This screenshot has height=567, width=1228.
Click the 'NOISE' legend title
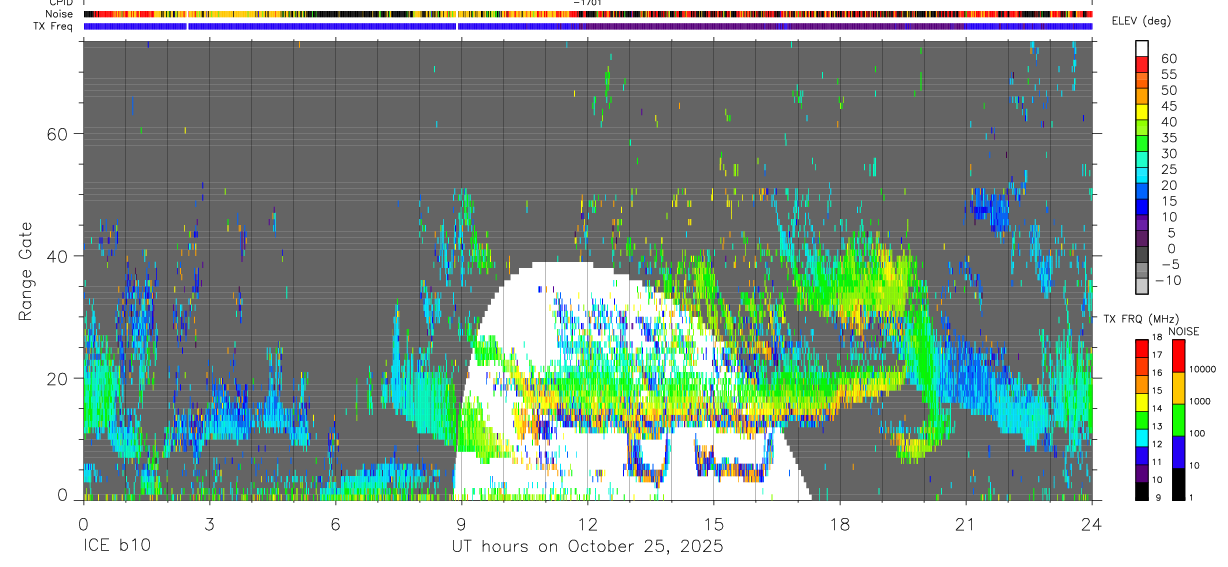pos(1183,332)
